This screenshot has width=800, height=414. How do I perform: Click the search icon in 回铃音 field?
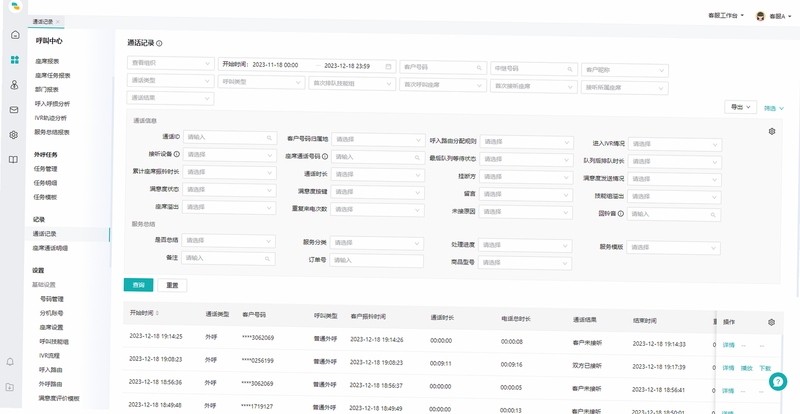click(713, 215)
